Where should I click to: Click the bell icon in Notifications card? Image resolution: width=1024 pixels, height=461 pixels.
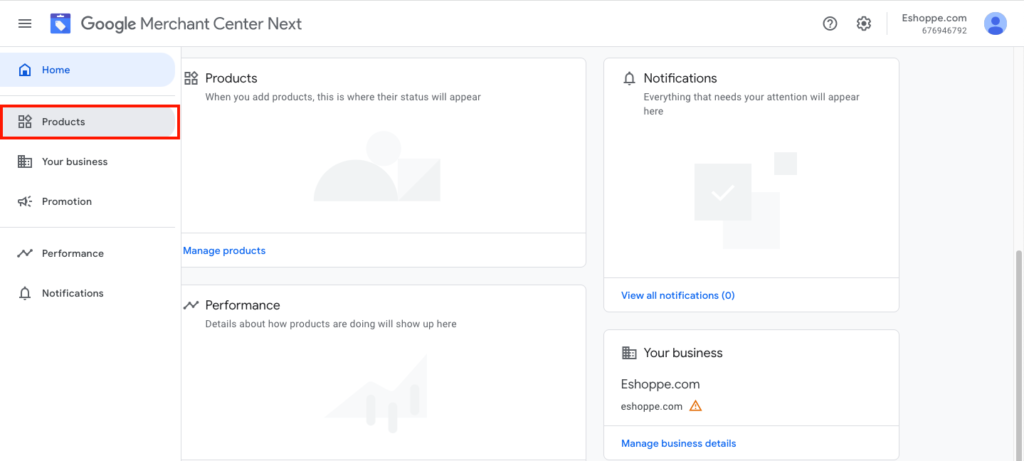pos(629,78)
